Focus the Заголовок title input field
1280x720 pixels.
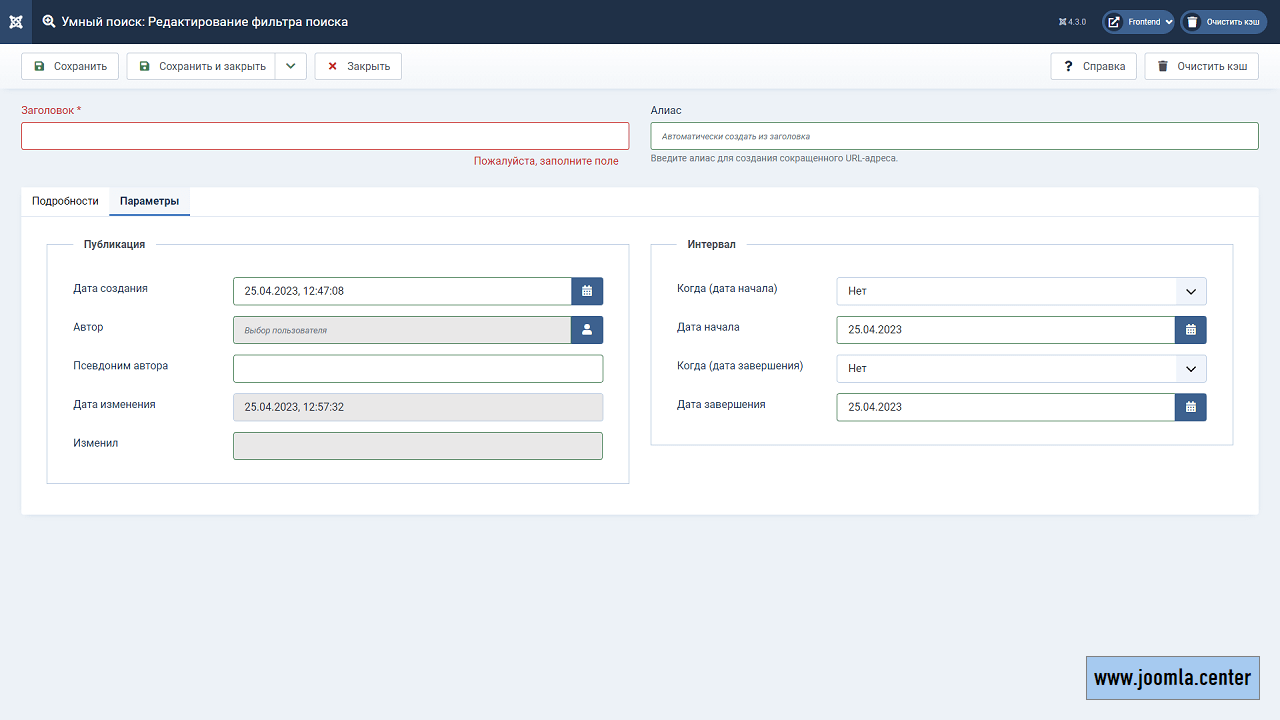pos(325,136)
